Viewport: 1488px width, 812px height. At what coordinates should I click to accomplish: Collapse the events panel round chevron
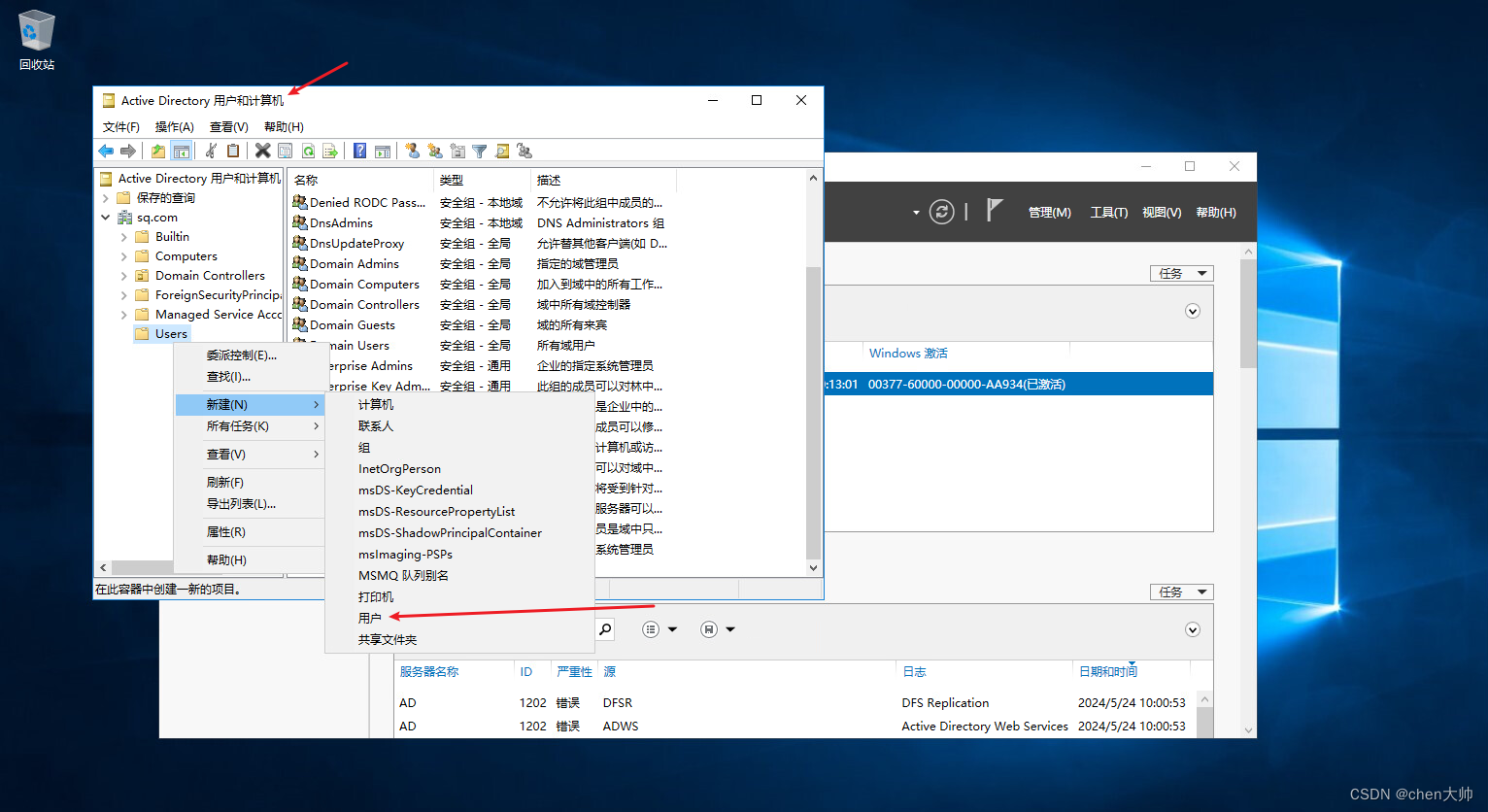(x=1193, y=629)
